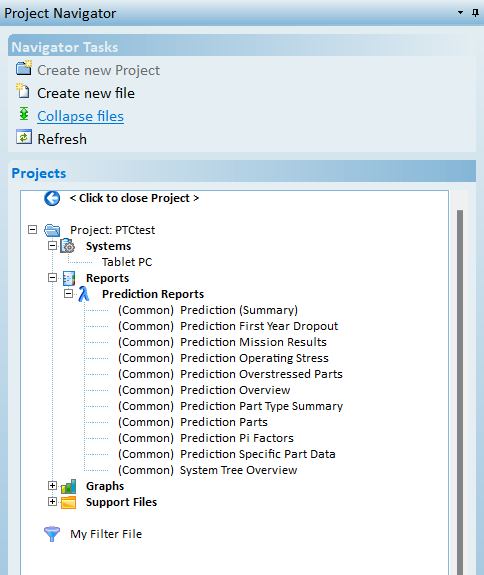The height and width of the screenshot is (575, 484).
Task: Select the Support Files label
Action: [121, 502]
